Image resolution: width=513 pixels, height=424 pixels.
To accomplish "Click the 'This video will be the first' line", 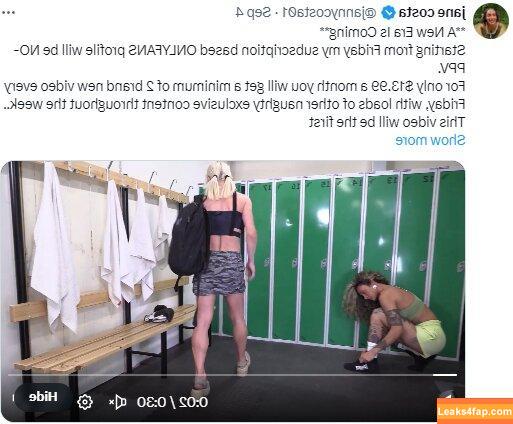I will tap(387, 122).
